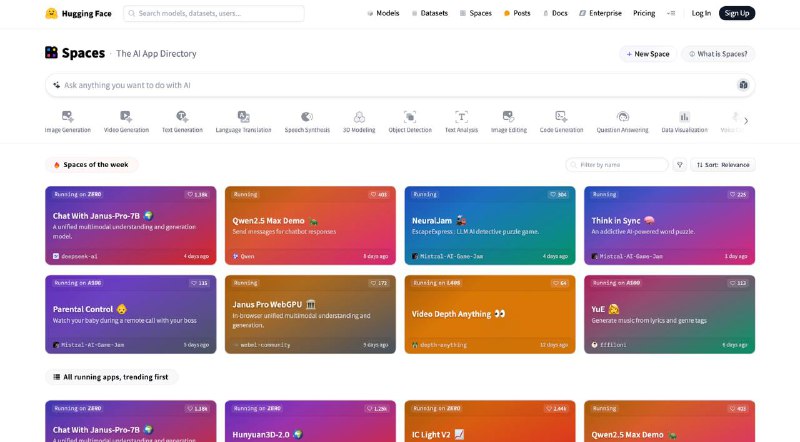This screenshot has height=442, width=800.
Task: Expand categories with the right chevron arrow
Action: (746, 121)
